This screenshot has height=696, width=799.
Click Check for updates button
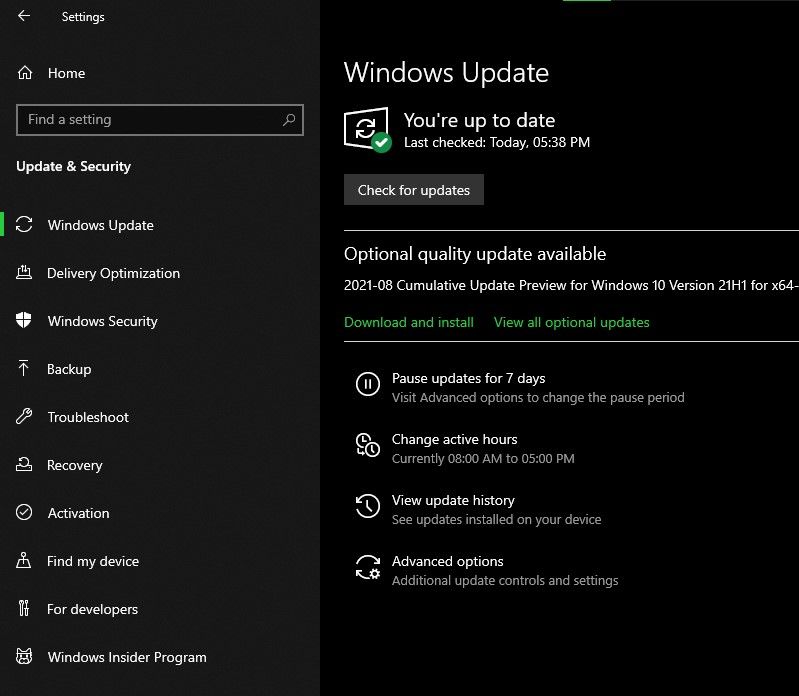(x=414, y=190)
